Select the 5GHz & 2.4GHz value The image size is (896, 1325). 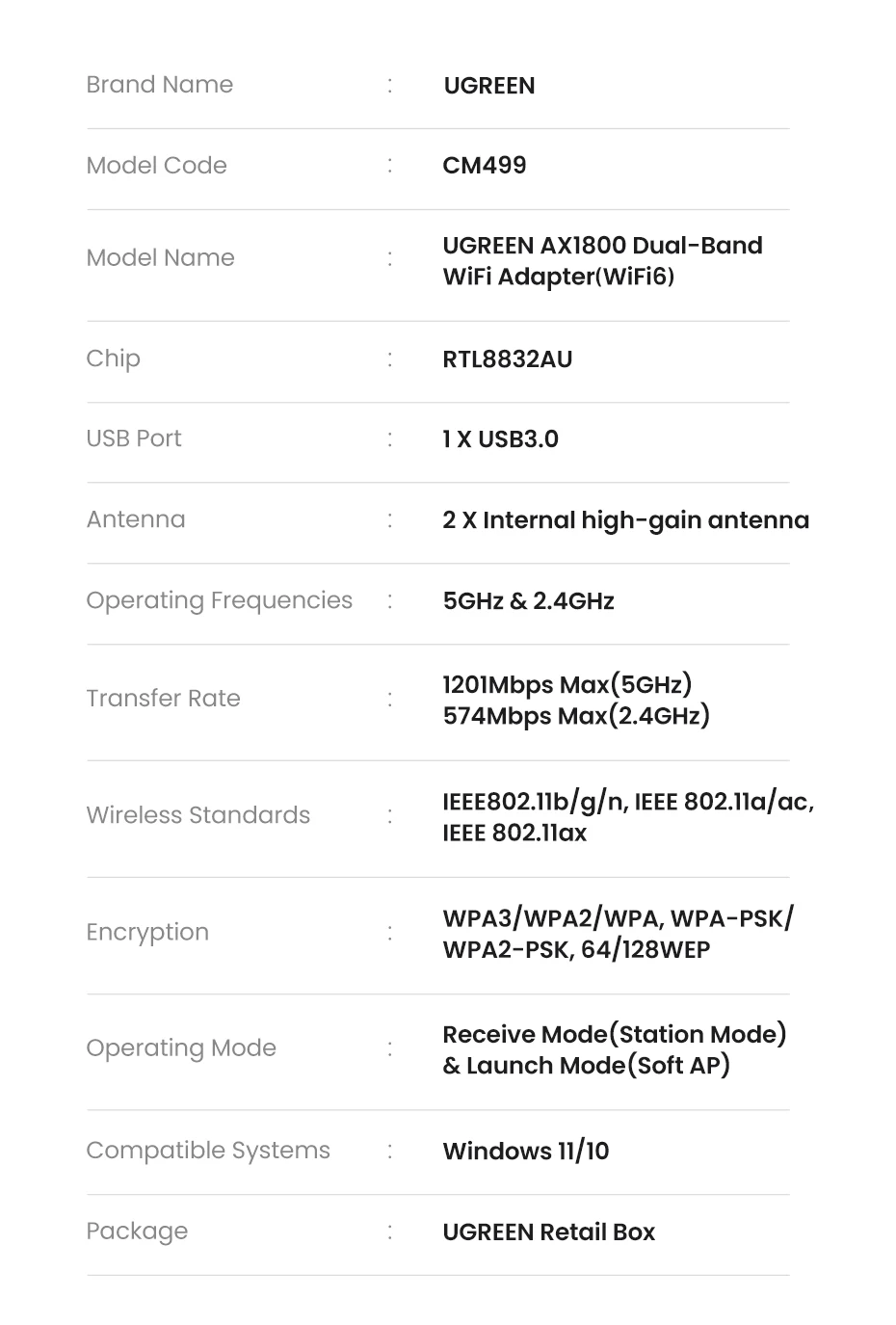pos(528,601)
